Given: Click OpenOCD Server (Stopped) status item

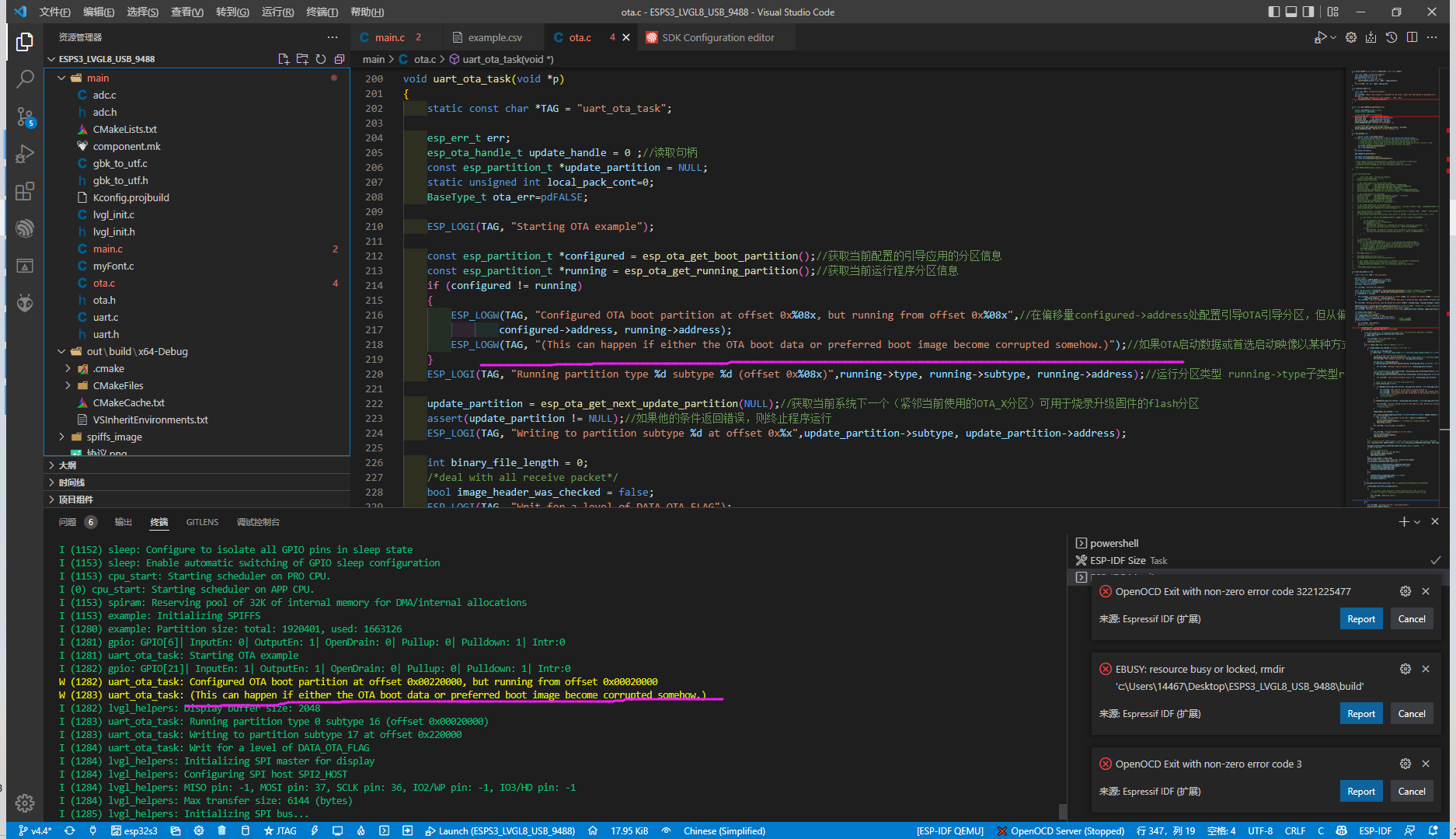Looking at the screenshot, I should click(1061, 830).
